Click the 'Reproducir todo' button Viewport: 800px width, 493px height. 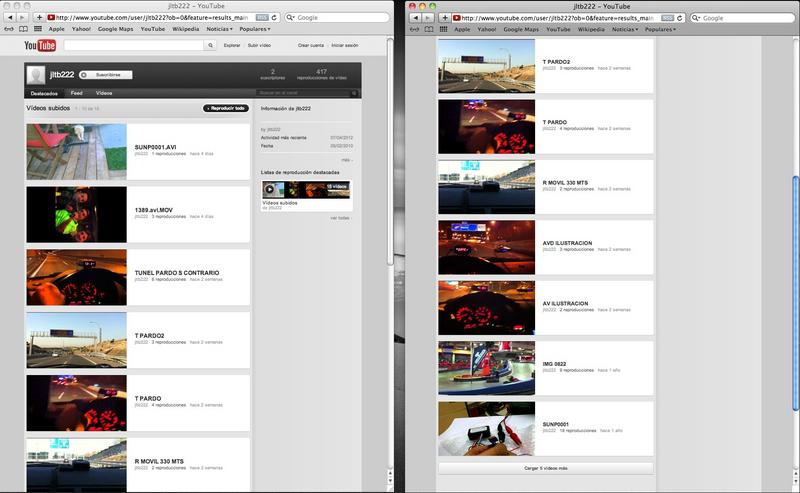225,107
